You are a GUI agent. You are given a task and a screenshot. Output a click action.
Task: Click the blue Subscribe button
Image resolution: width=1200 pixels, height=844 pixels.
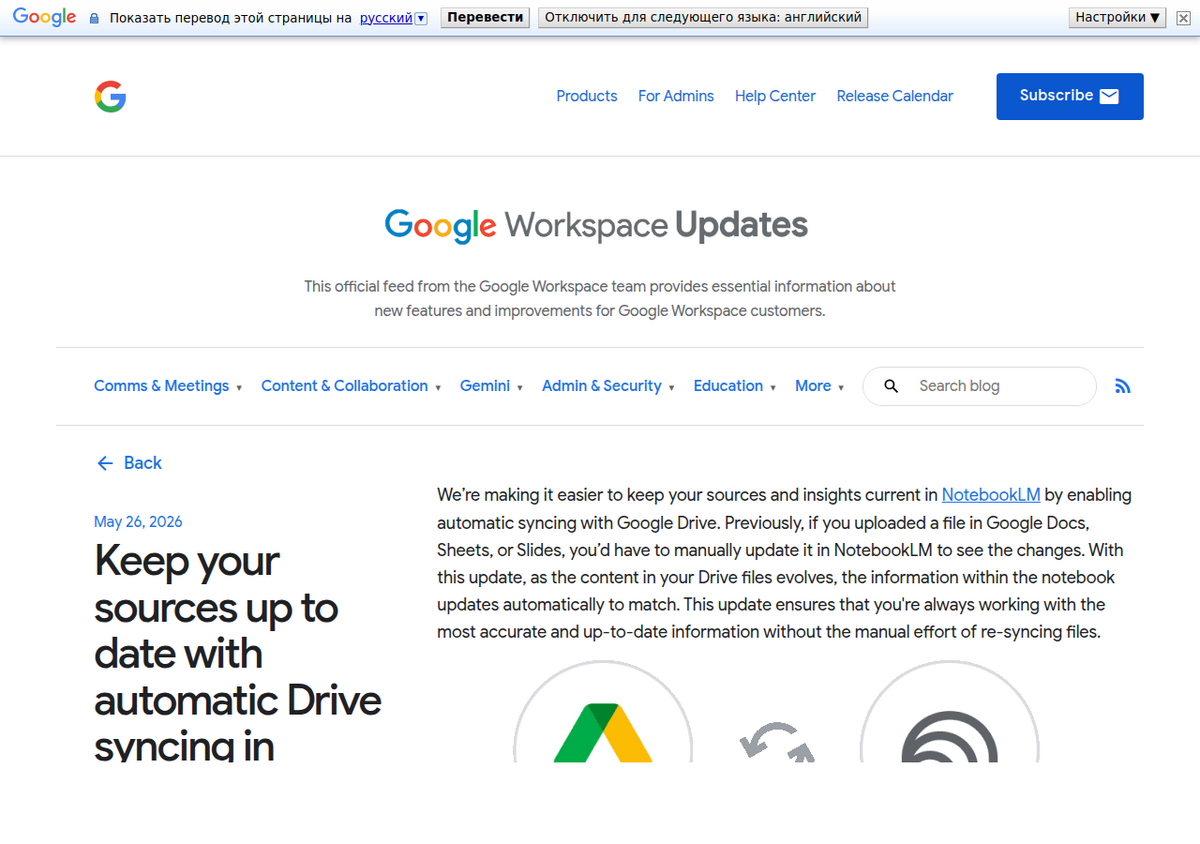tap(1070, 96)
